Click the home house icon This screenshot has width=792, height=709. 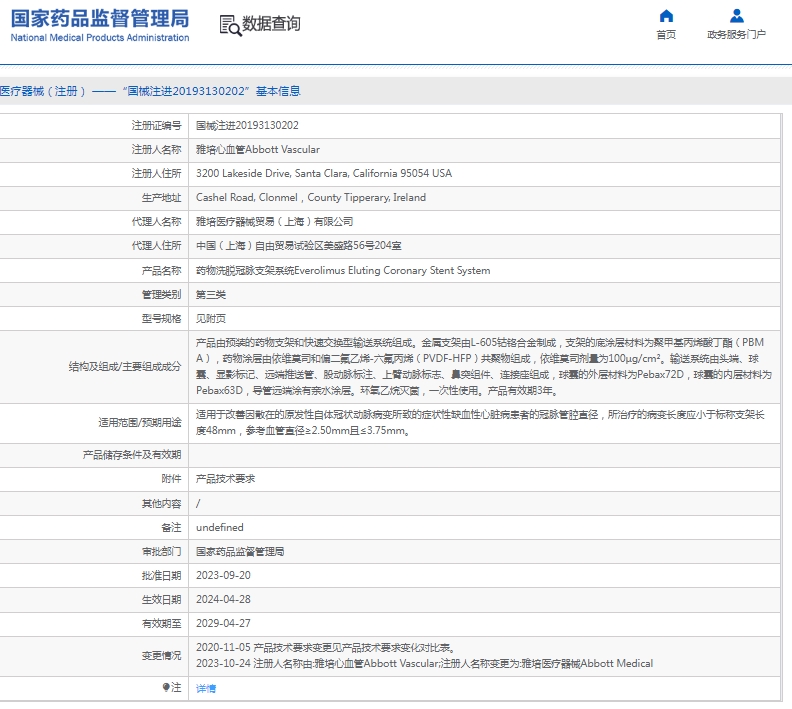coord(666,16)
